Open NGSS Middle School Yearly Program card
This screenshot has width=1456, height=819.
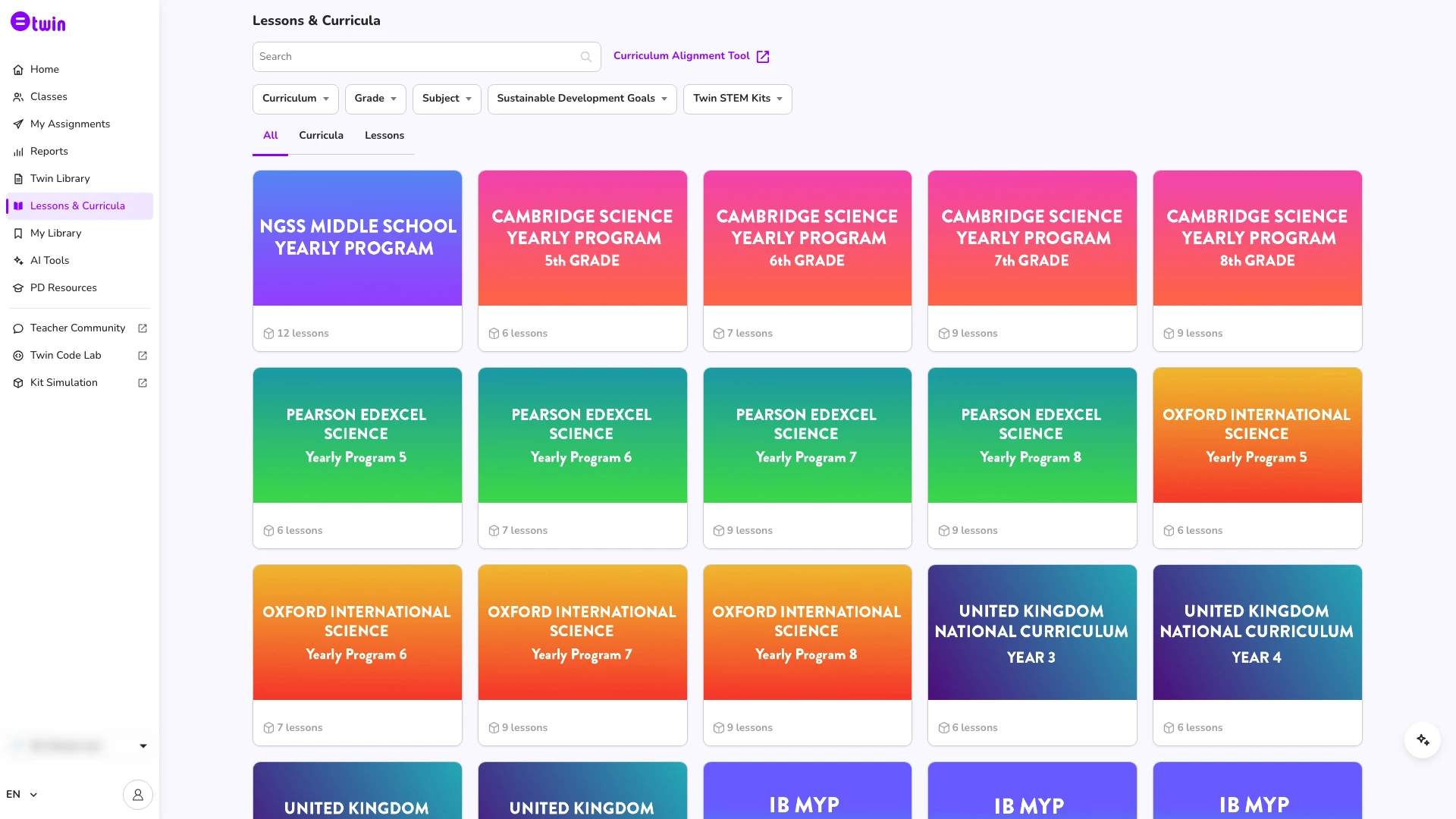click(x=357, y=260)
